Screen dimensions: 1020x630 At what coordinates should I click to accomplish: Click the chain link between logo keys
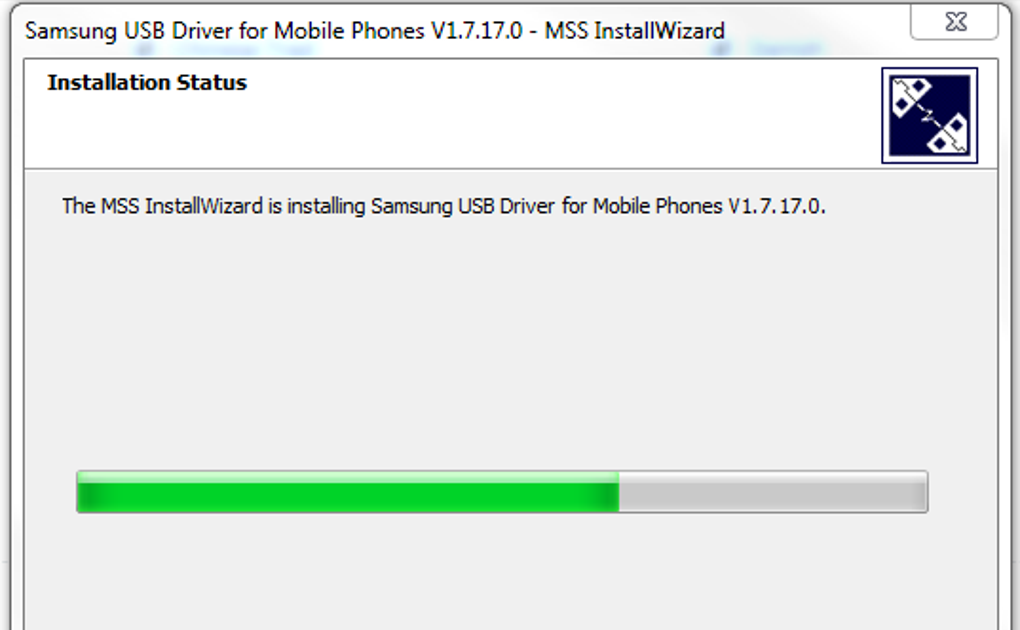point(929,116)
